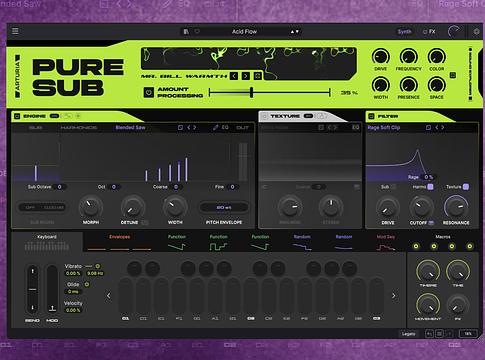Click the Synth view button
Image resolution: width=485 pixels, height=360 pixels.
point(404,32)
